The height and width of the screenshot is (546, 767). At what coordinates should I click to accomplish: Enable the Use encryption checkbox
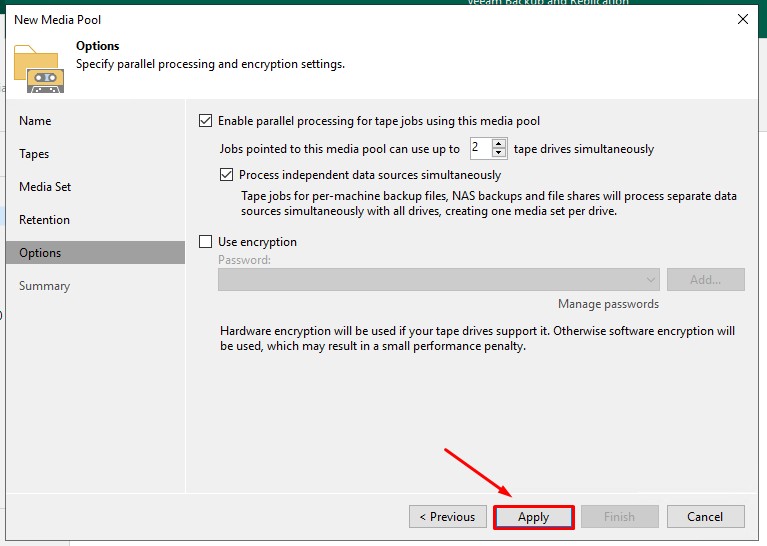coord(206,242)
